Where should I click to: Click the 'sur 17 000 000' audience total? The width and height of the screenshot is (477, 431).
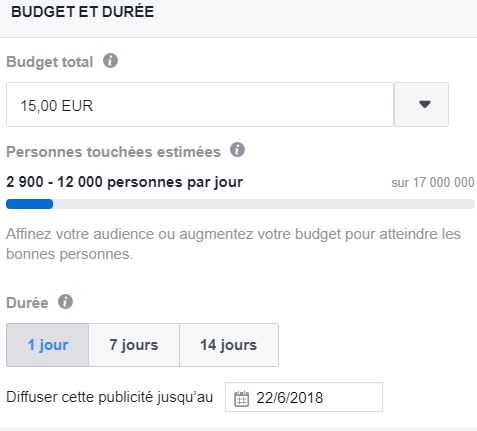(x=433, y=183)
